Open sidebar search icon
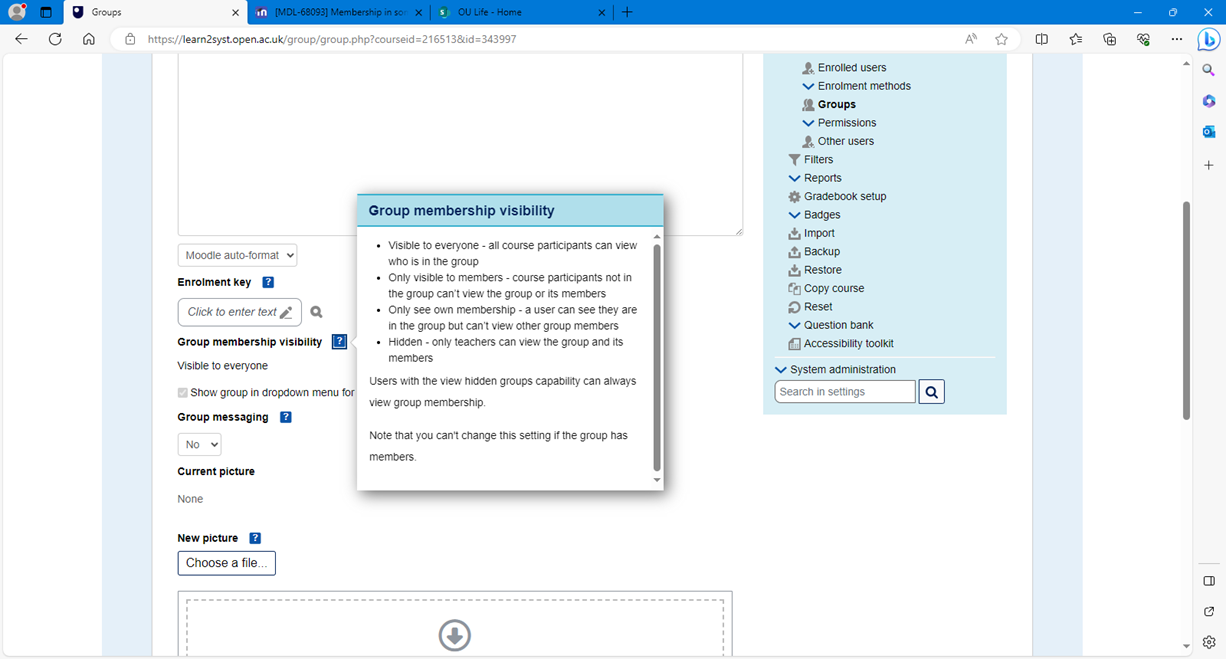The width and height of the screenshot is (1226, 659). pos(1209,70)
